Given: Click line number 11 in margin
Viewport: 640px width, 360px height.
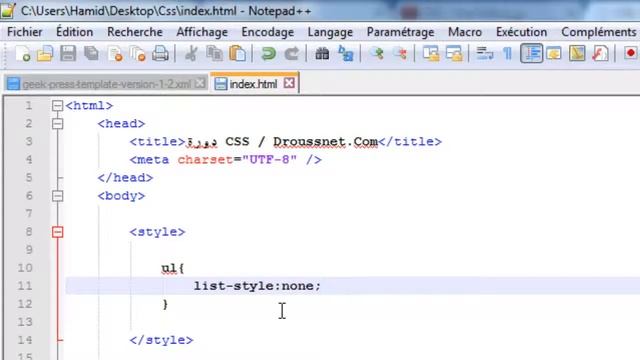Looking at the screenshot, I should click(25, 286).
